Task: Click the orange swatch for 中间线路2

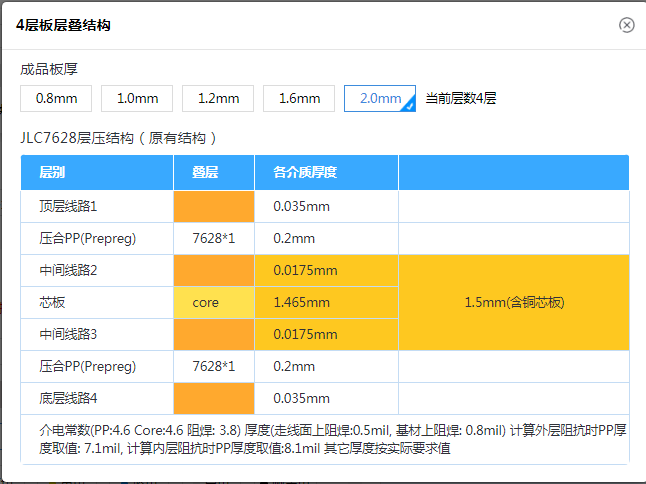Action: point(213,270)
